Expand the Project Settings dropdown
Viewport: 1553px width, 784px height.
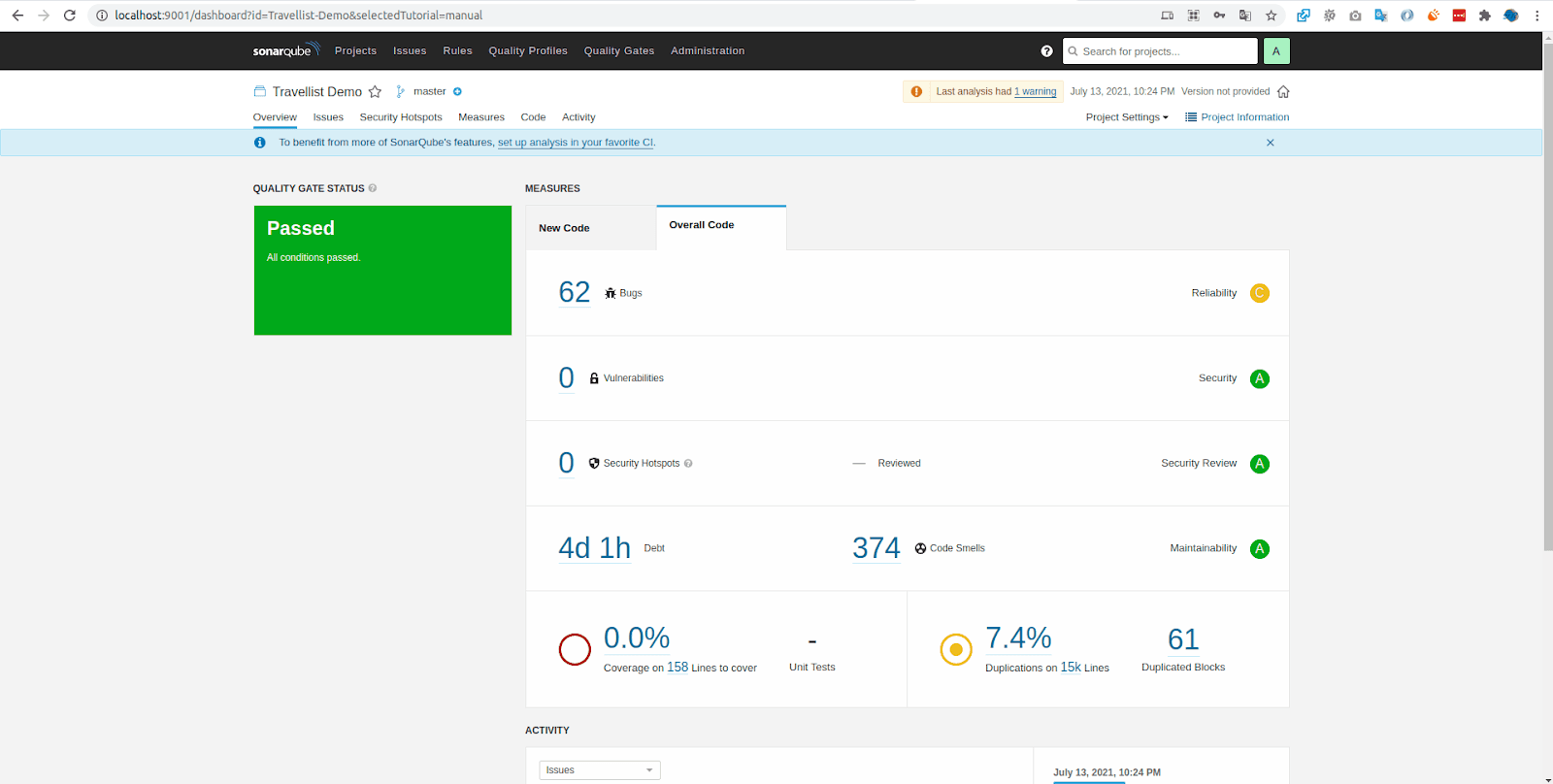pyautogui.click(x=1126, y=117)
